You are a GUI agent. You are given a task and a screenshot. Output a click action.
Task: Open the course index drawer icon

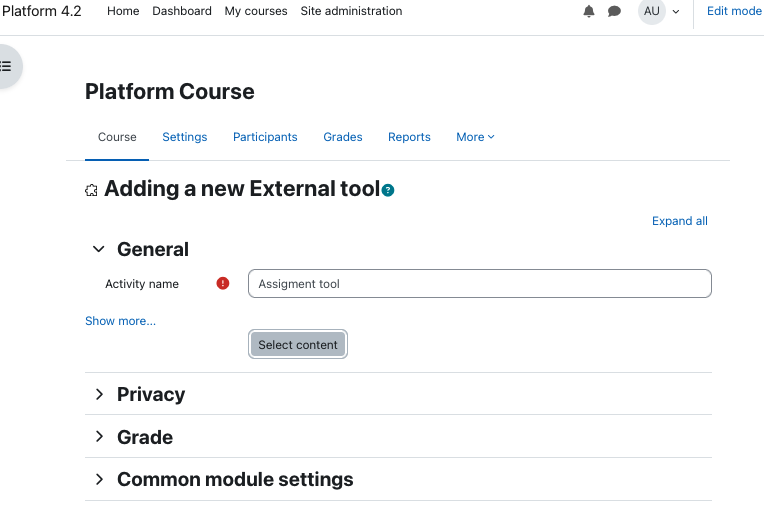click(6, 66)
